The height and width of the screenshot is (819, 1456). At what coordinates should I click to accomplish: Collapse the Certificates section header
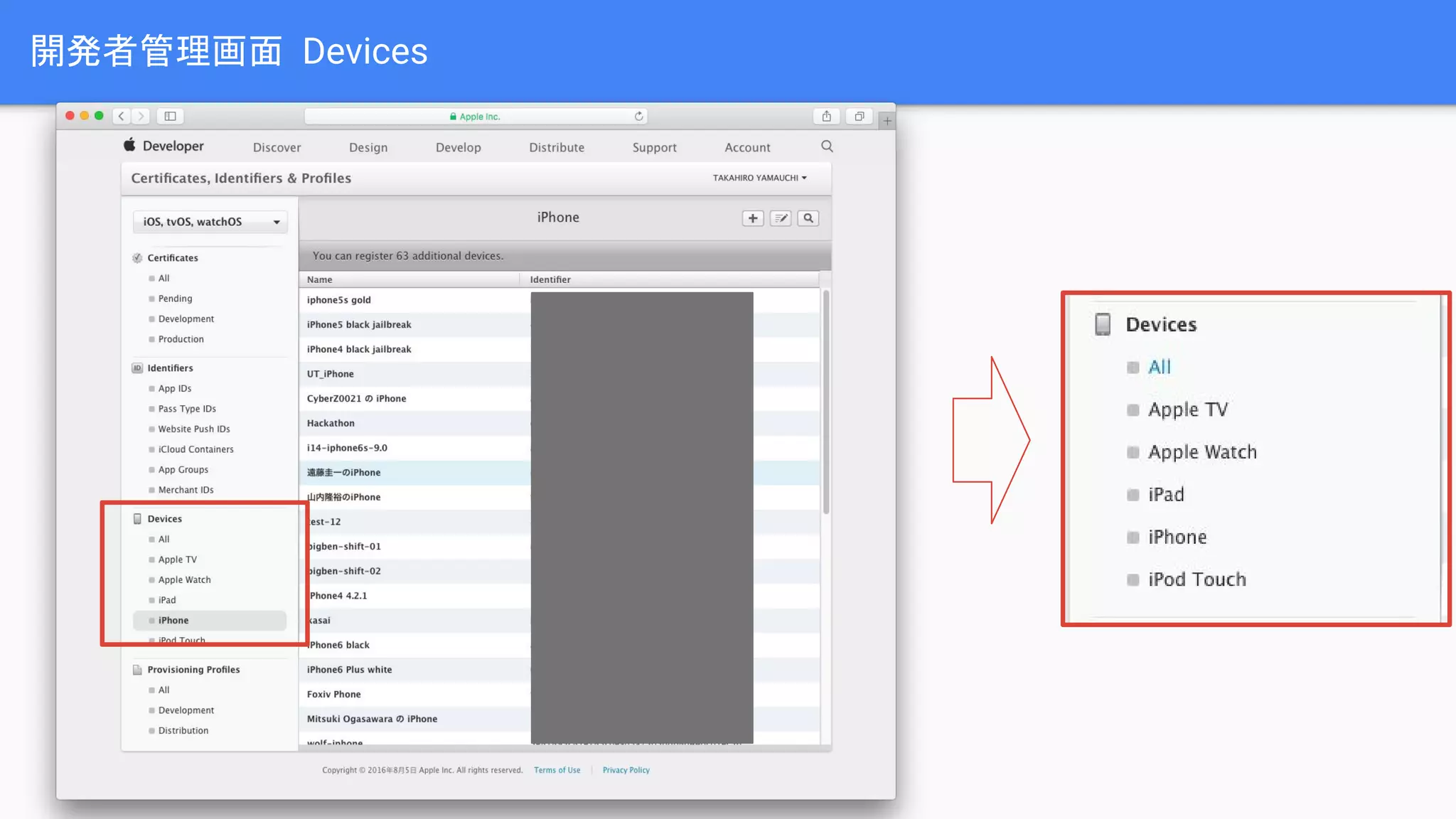172,258
